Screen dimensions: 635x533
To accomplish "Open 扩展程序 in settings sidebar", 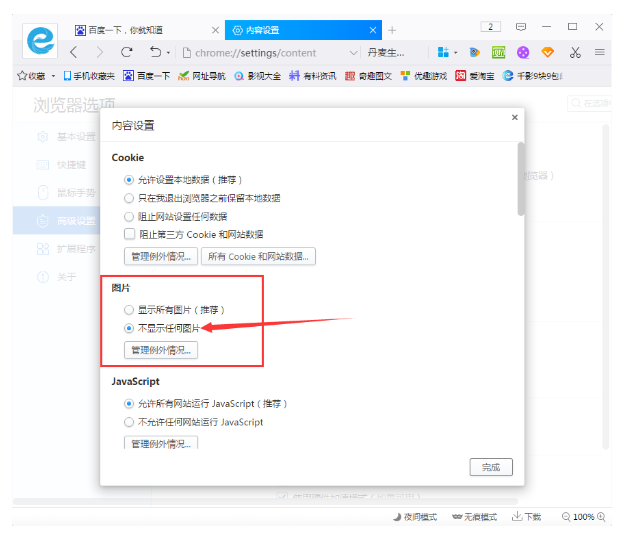I will tap(66, 249).
